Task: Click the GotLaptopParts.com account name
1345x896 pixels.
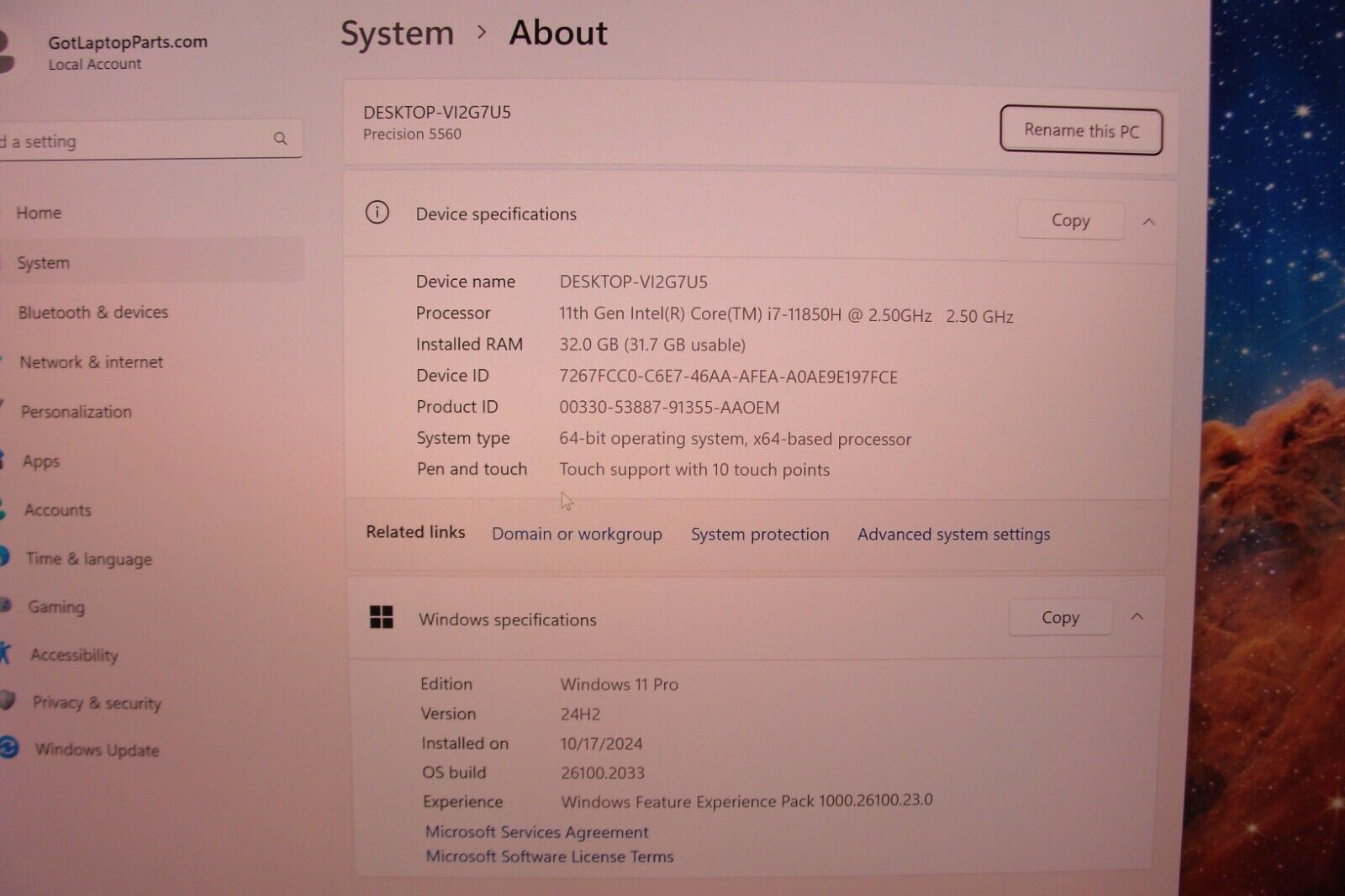Action: pos(128,41)
